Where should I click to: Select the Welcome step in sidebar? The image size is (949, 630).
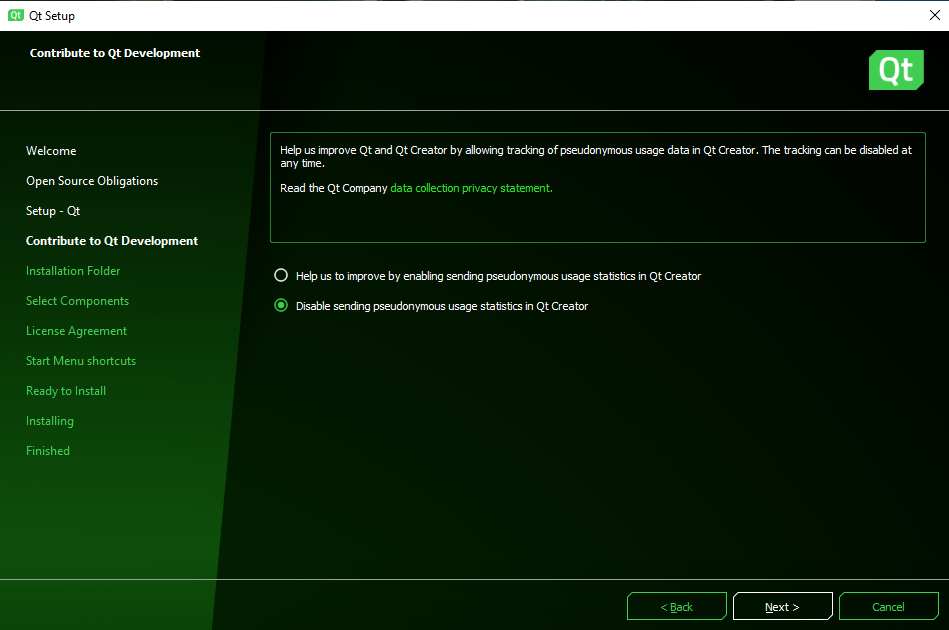point(51,151)
